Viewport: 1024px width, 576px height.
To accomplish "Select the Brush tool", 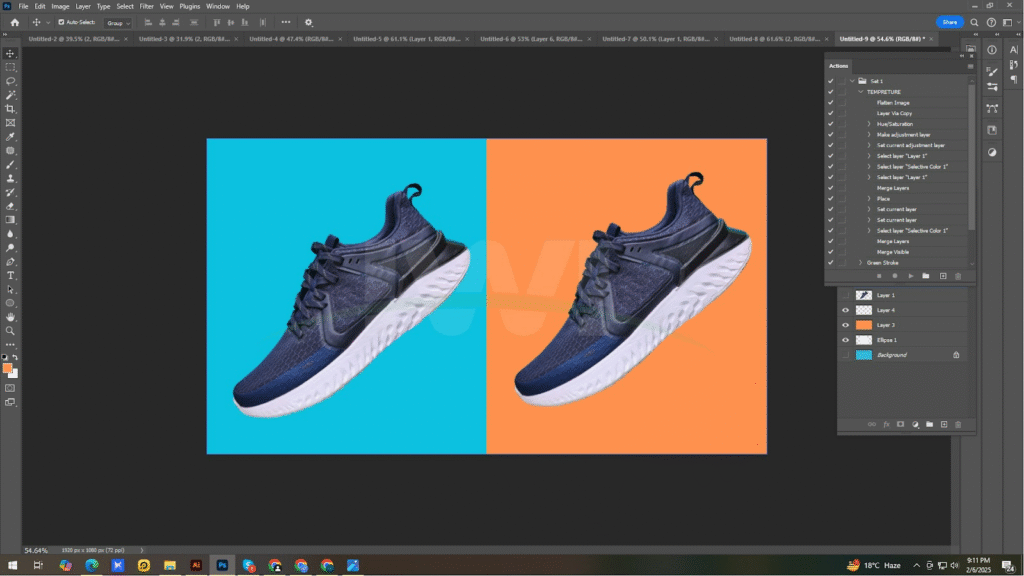I will click(x=10, y=165).
